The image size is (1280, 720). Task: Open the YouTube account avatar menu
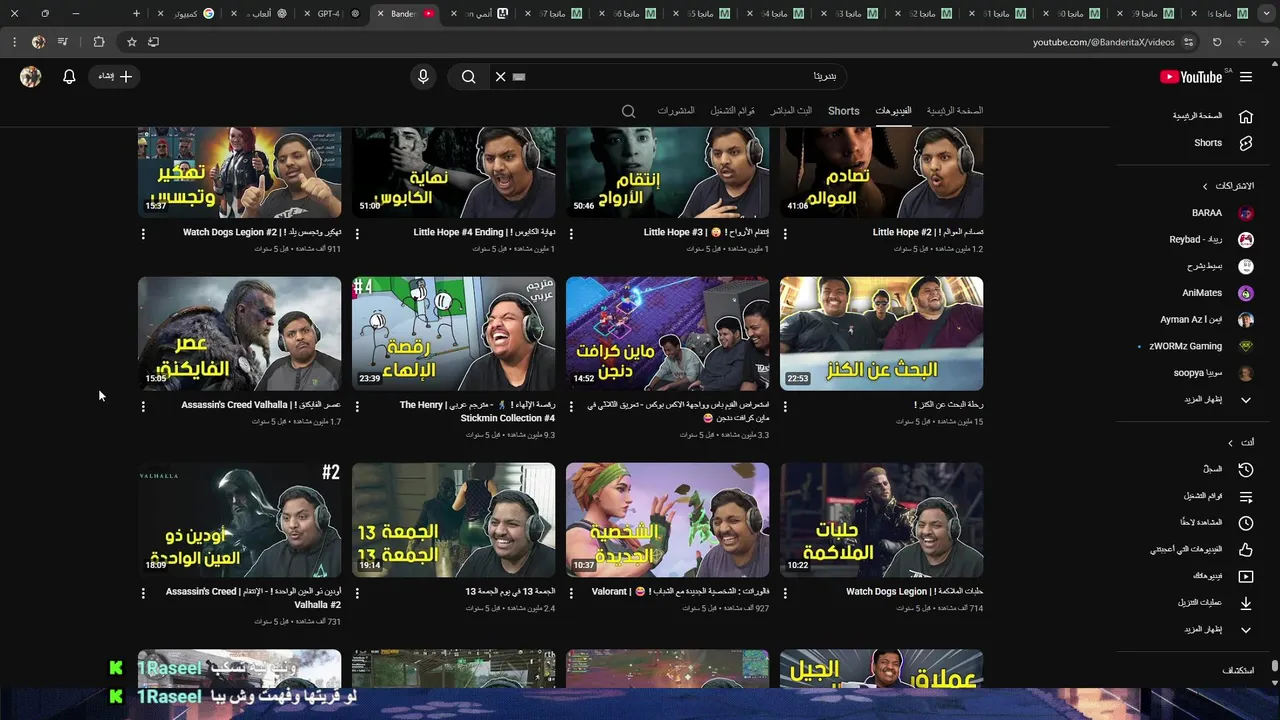(31, 77)
